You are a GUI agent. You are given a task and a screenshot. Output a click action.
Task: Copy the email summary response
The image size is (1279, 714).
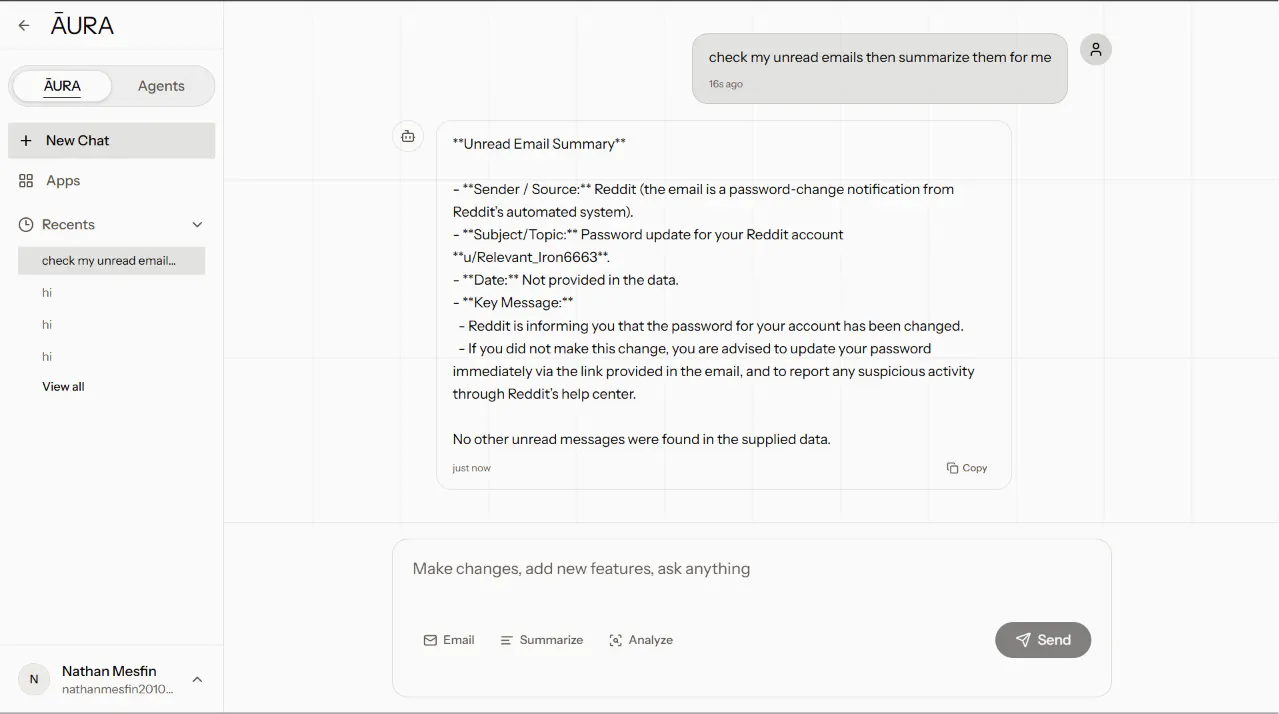(x=967, y=468)
